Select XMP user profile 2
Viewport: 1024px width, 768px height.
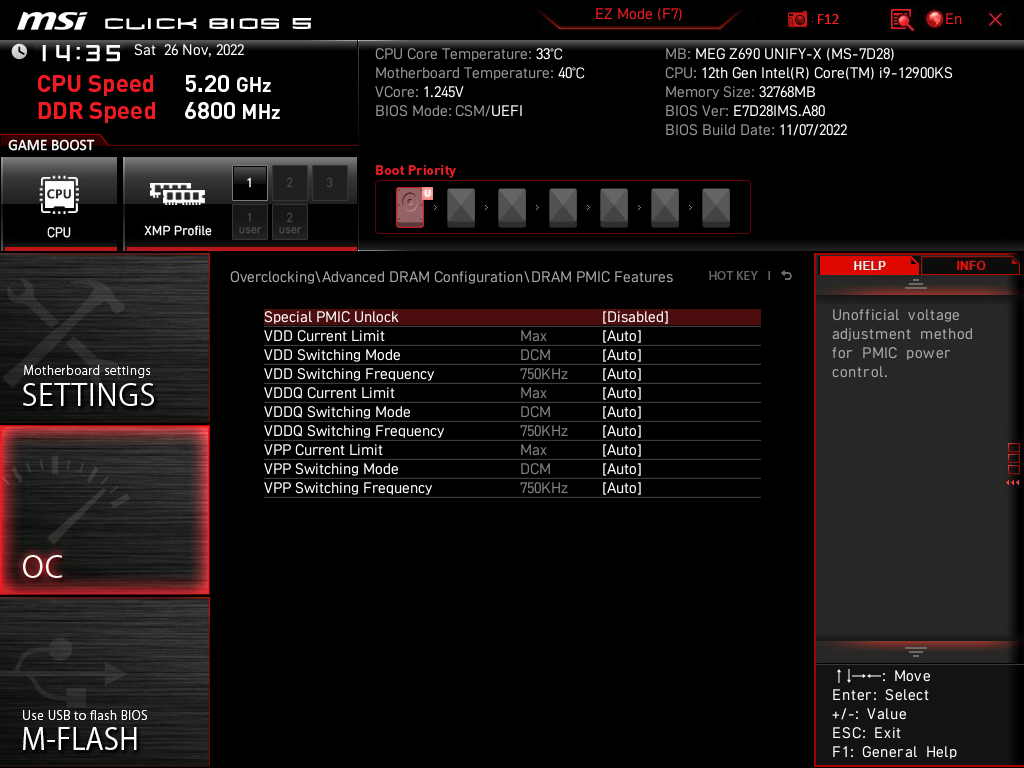click(289, 223)
